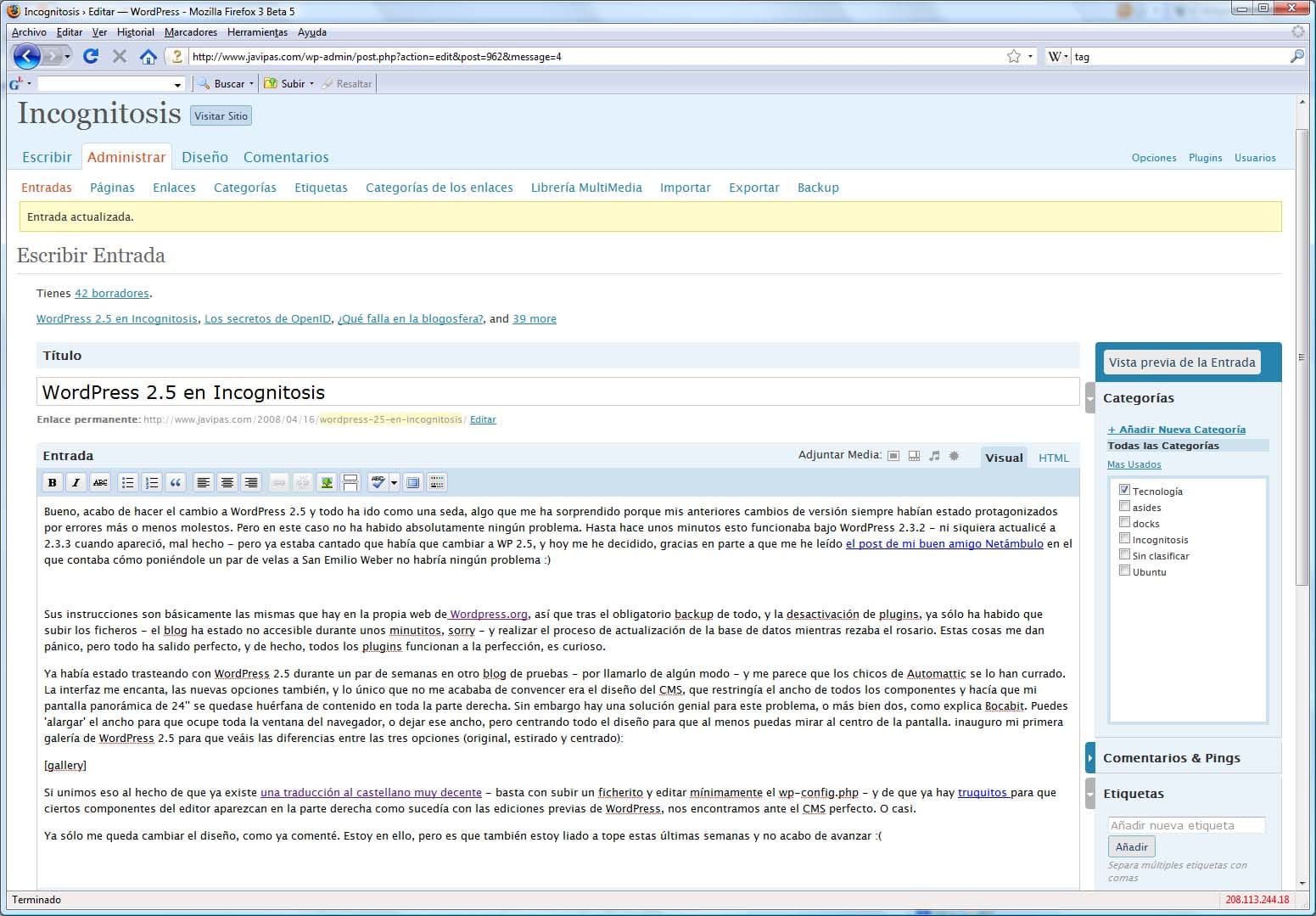Collapse the Etiquetas panel

tap(1090, 794)
